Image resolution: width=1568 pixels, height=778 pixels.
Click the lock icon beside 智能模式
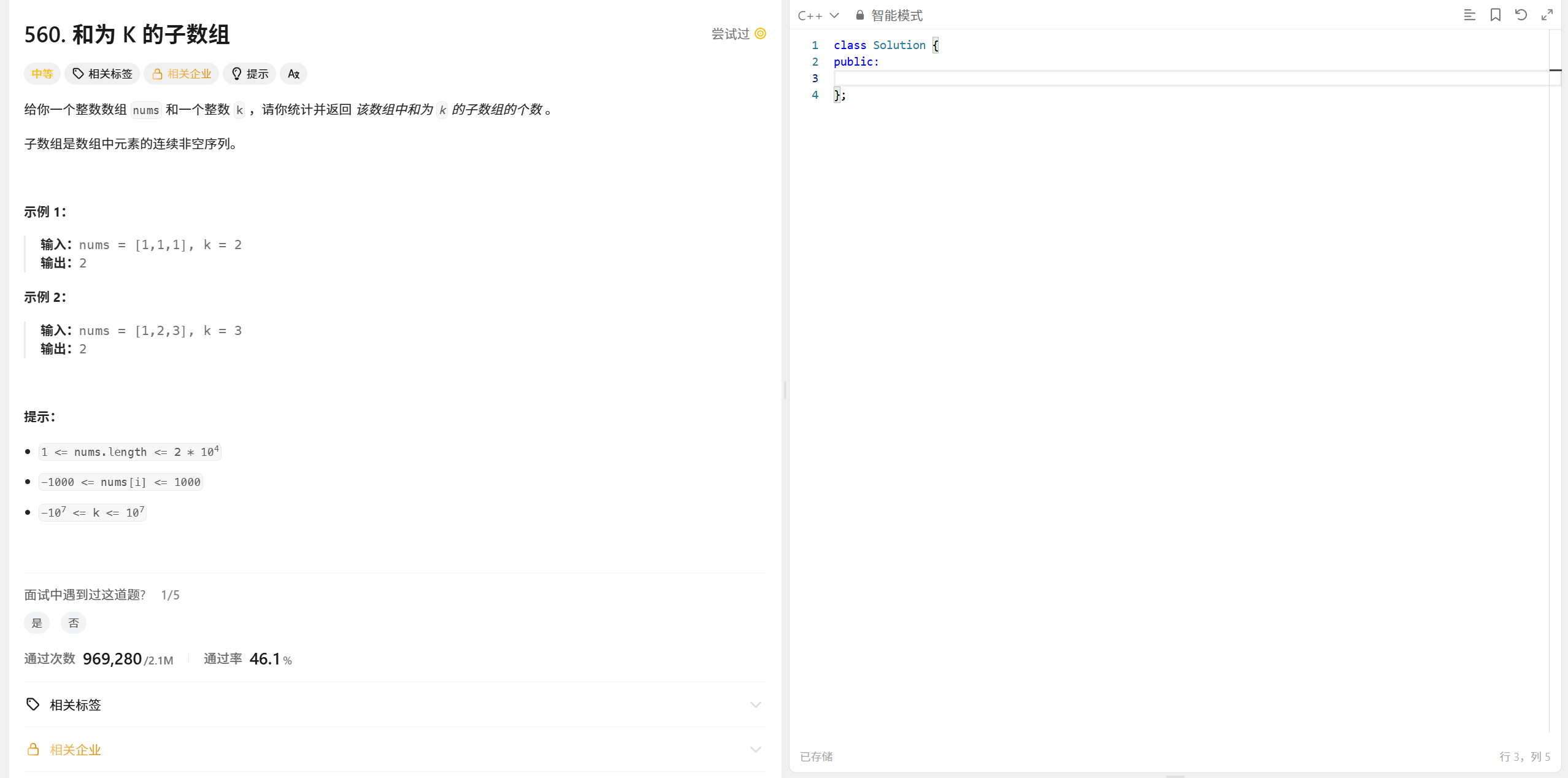859,15
